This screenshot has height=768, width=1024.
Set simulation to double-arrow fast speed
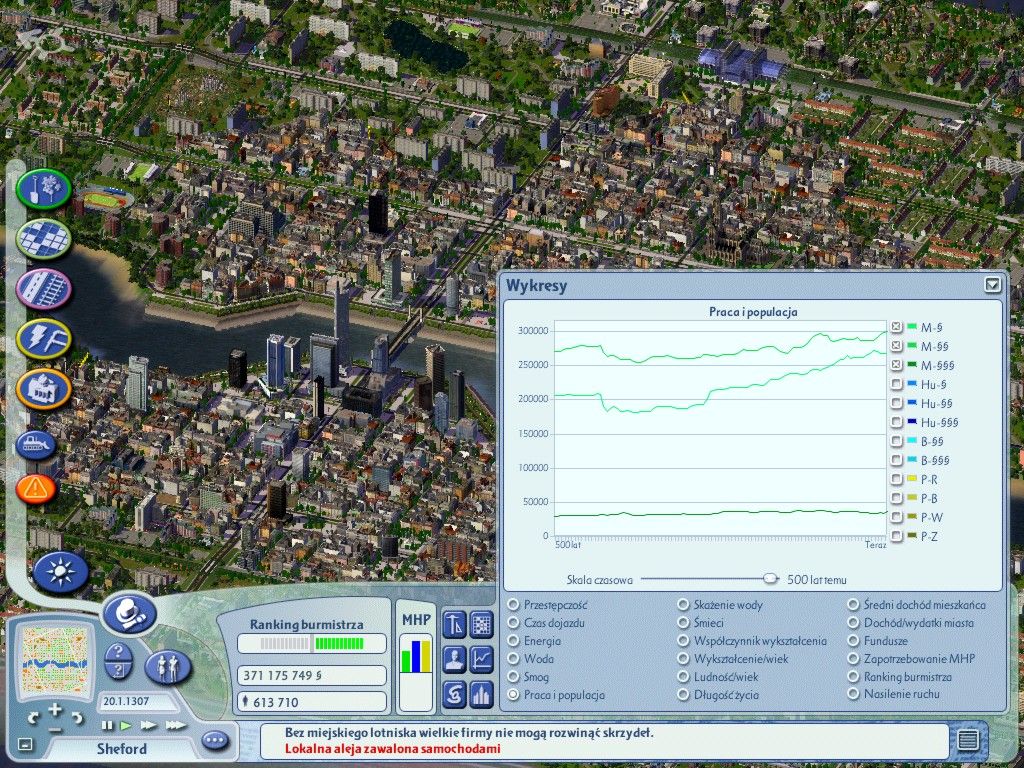(149, 725)
